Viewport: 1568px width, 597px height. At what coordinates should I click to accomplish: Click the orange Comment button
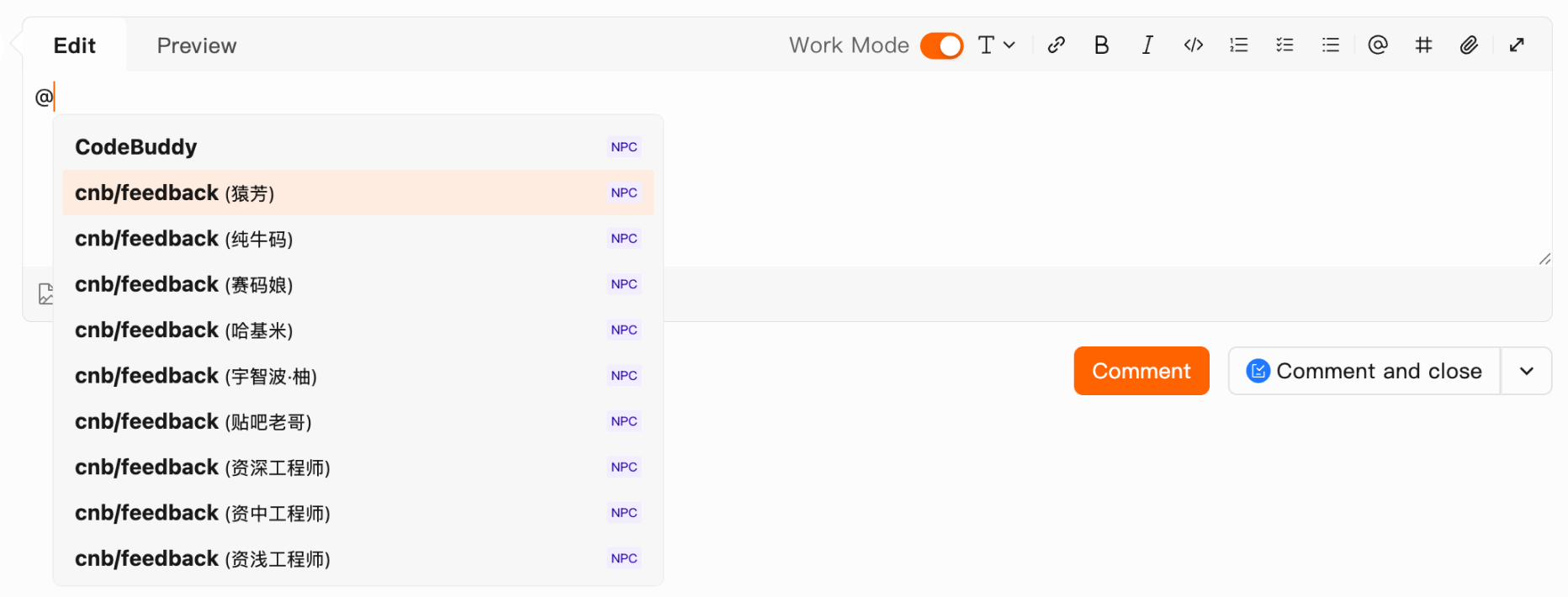click(x=1141, y=371)
